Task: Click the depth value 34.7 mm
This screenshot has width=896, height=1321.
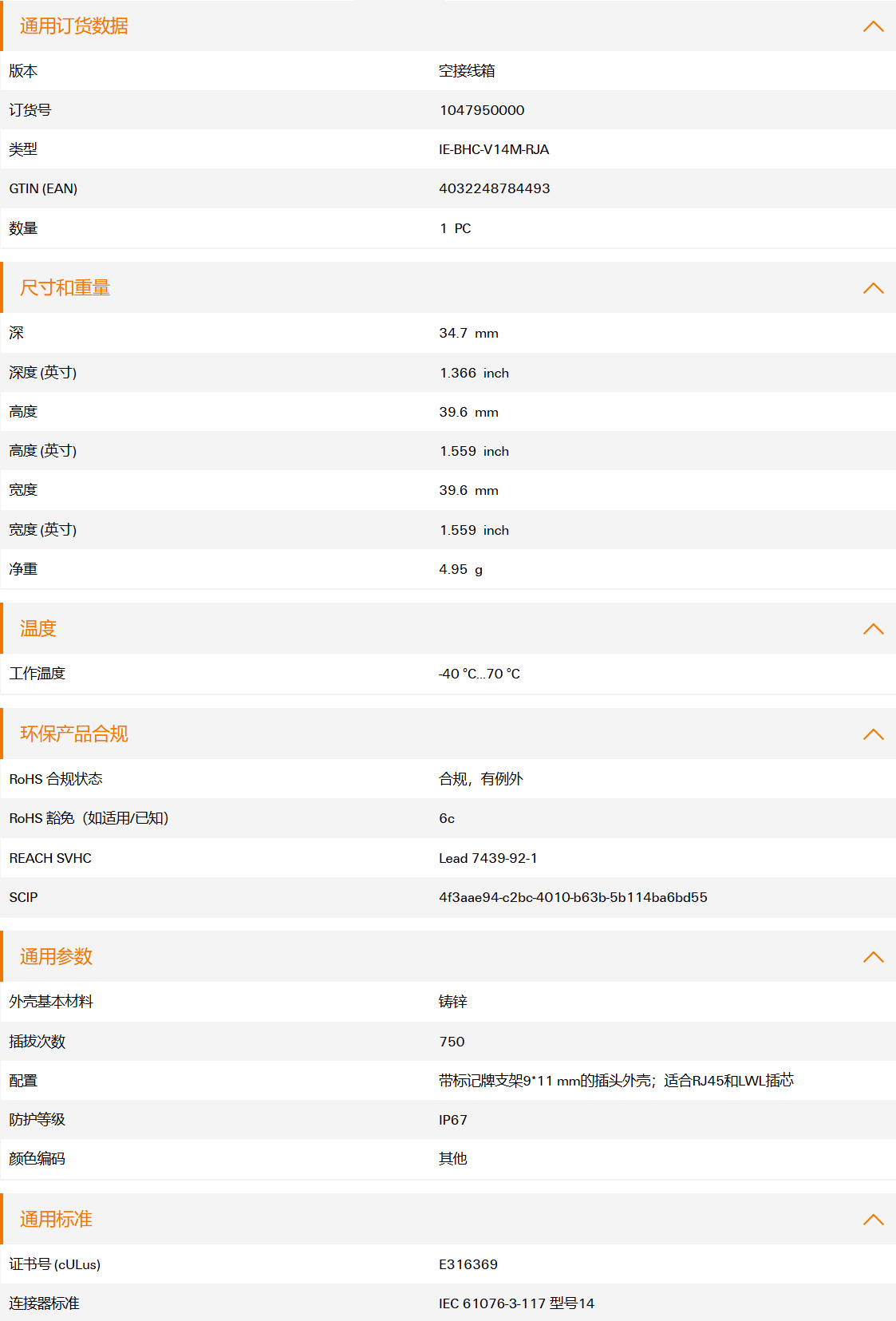Action: coord(469,333)
